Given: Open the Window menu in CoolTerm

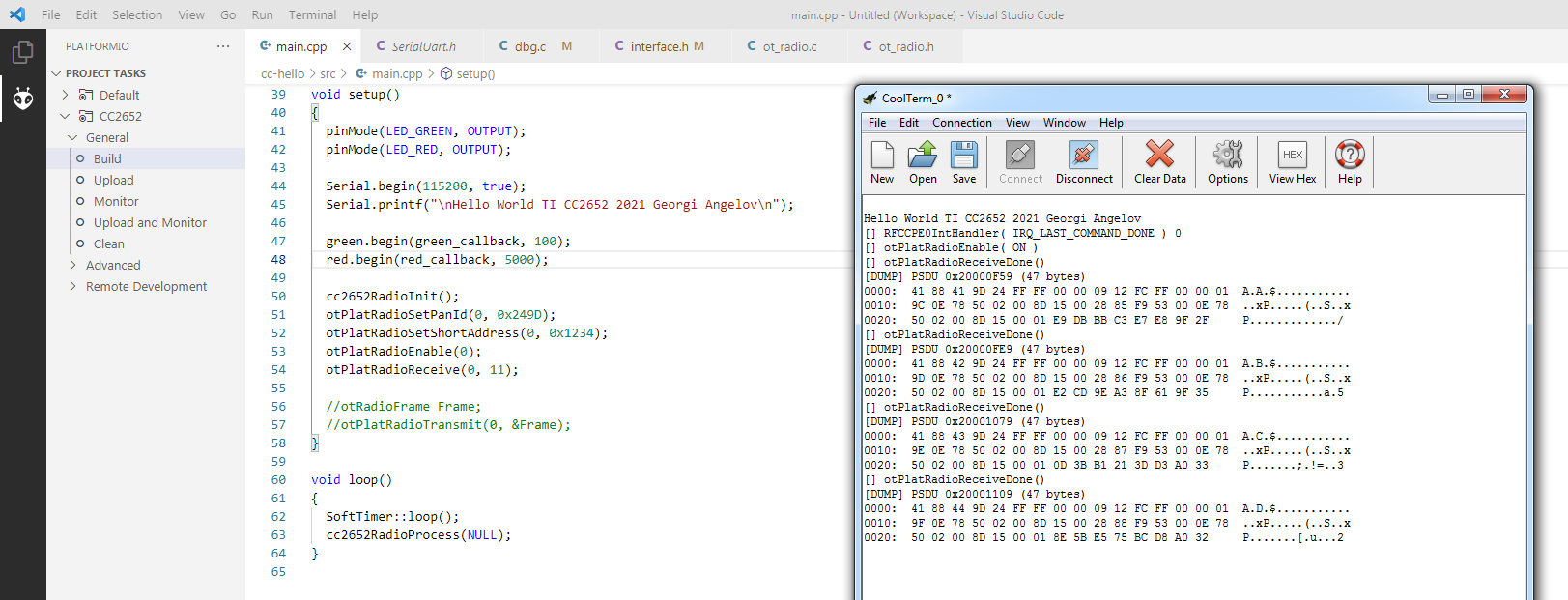Looking at the screenshot, I should [x=1064, y=123].
